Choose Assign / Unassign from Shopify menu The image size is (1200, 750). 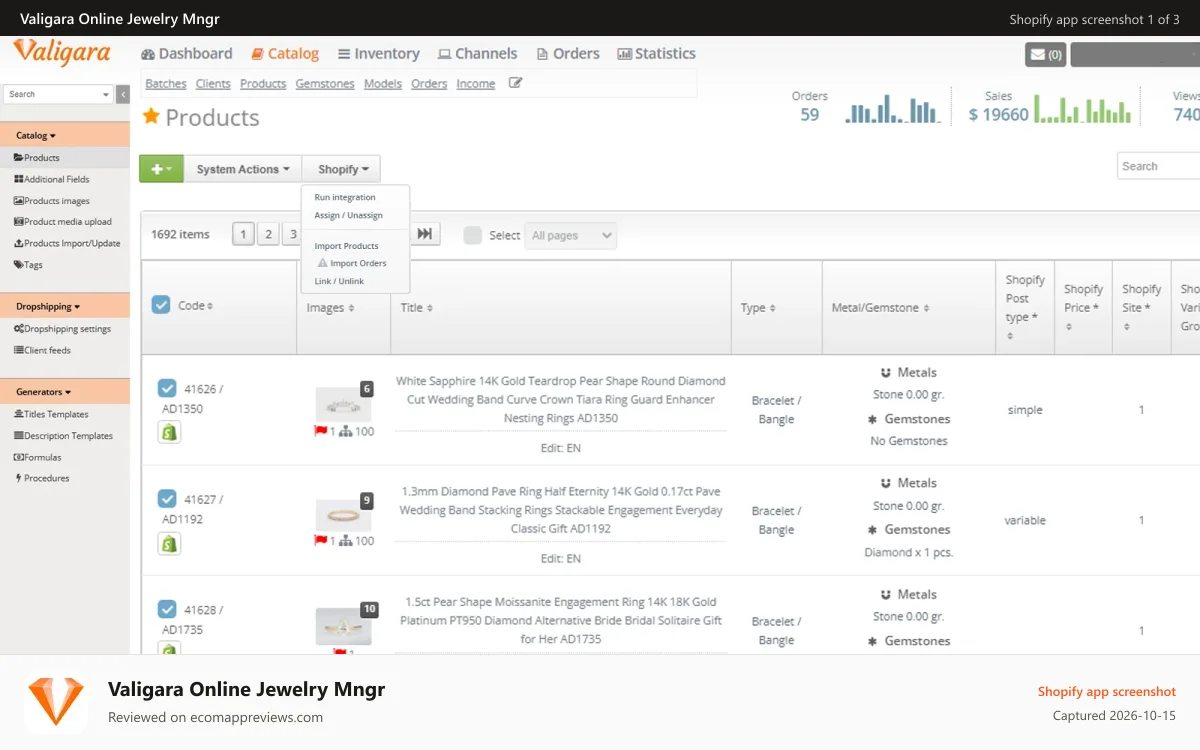pos(348,215)
